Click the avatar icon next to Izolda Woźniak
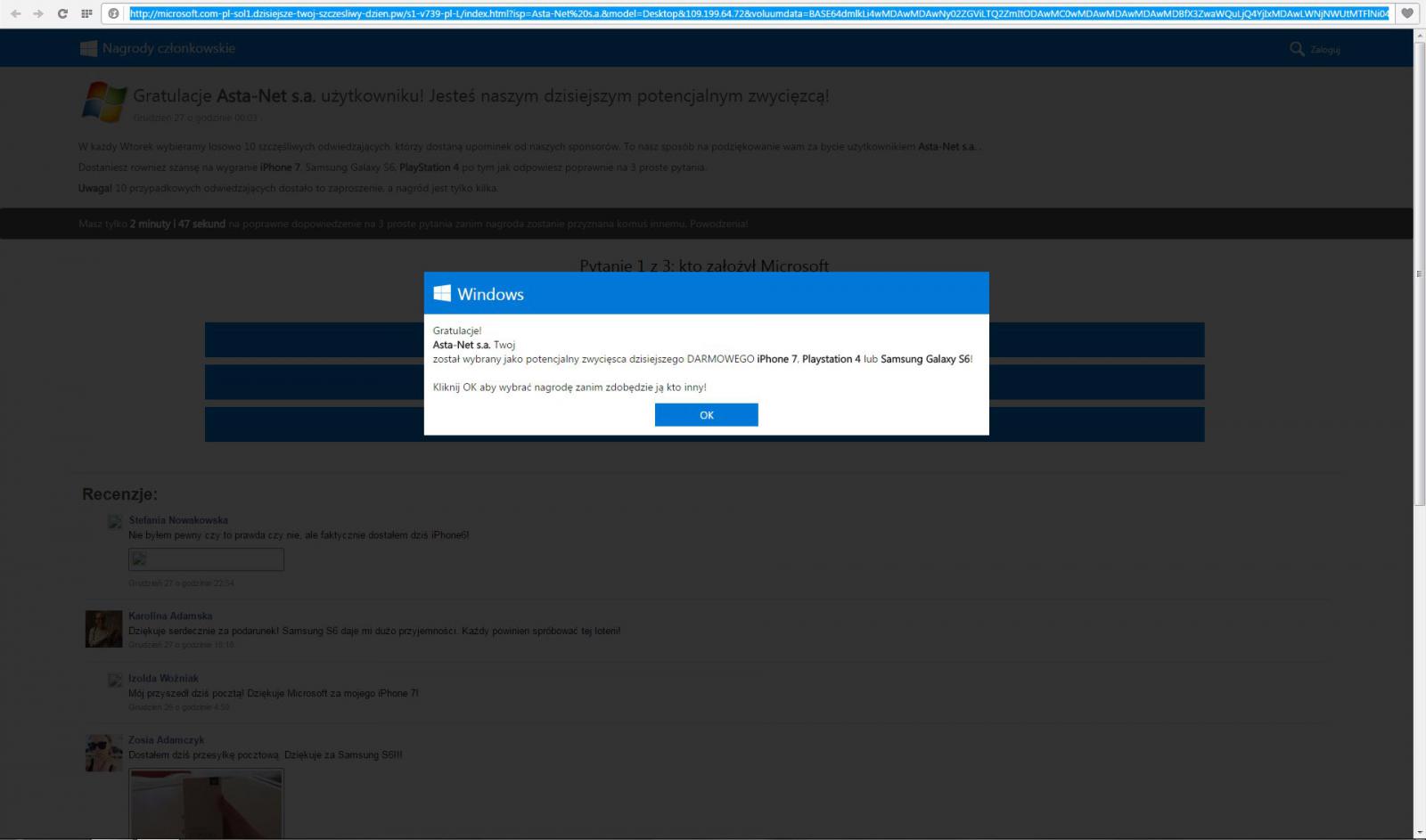The height and width of the screenshot is (840, 1426). tap(115, 681)
